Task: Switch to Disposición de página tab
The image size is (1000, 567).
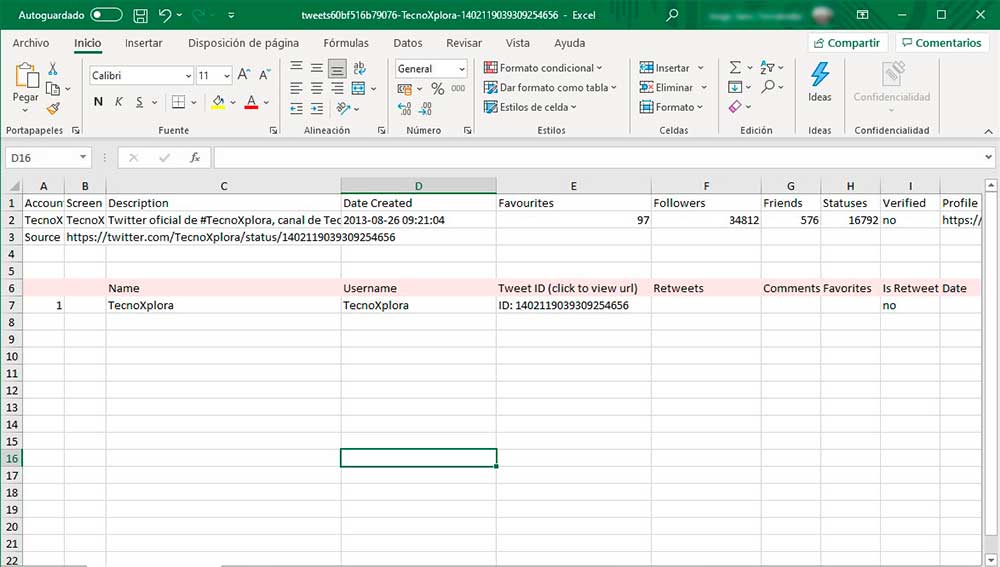Action: pos(243,43)
